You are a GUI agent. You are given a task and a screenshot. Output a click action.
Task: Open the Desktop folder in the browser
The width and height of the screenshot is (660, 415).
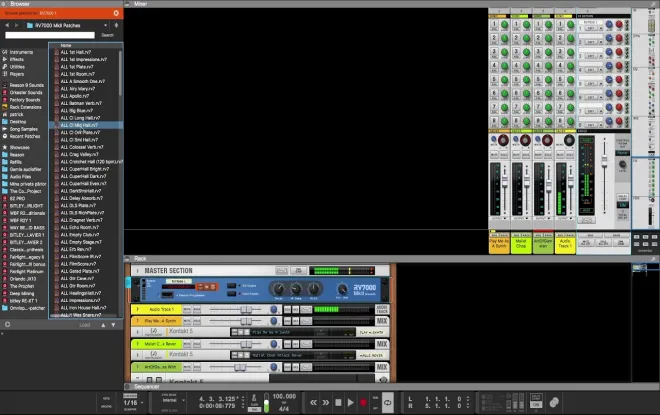pos(18,122)
